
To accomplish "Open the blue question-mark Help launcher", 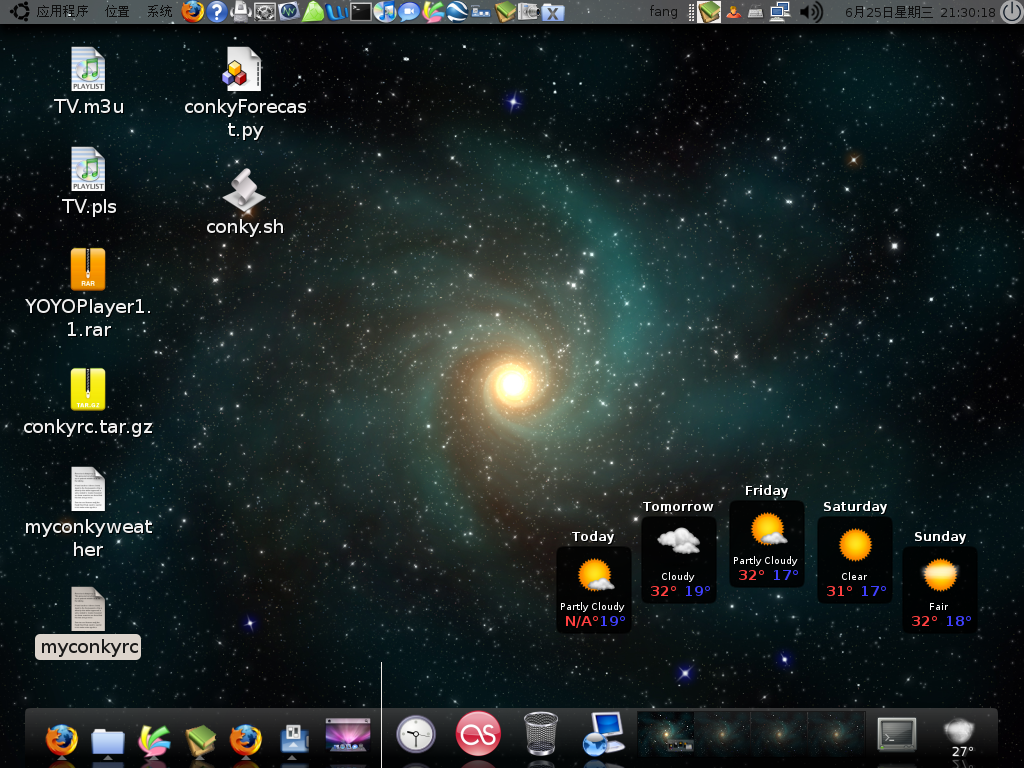I will click(x=217, y=11).
